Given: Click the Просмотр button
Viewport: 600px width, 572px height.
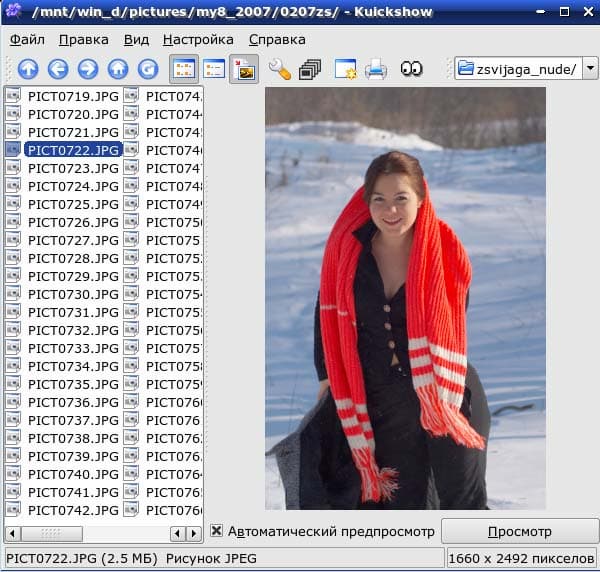Looking at the screenshot, I should 520,531.
